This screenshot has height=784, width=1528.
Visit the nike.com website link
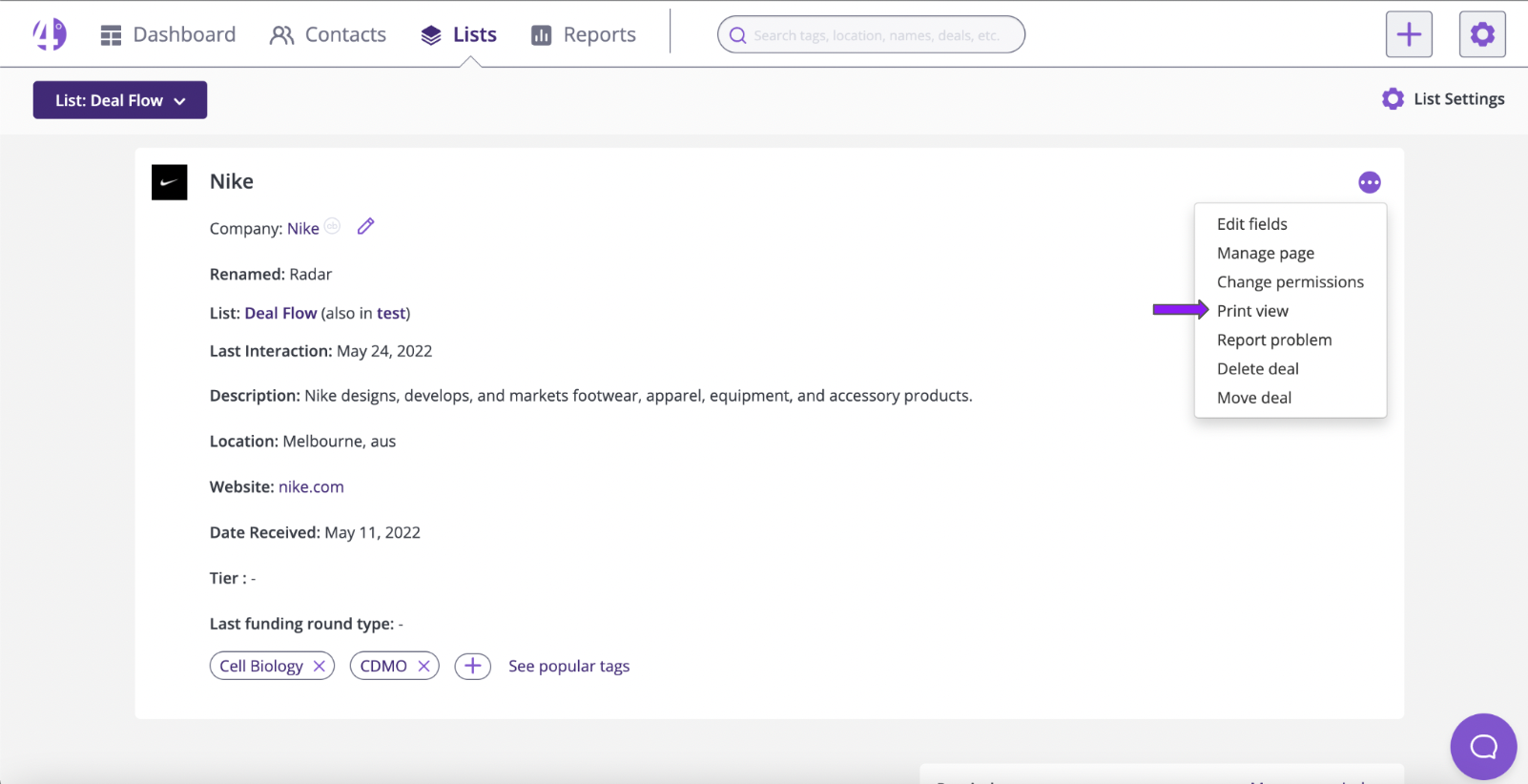click(311, 486)
